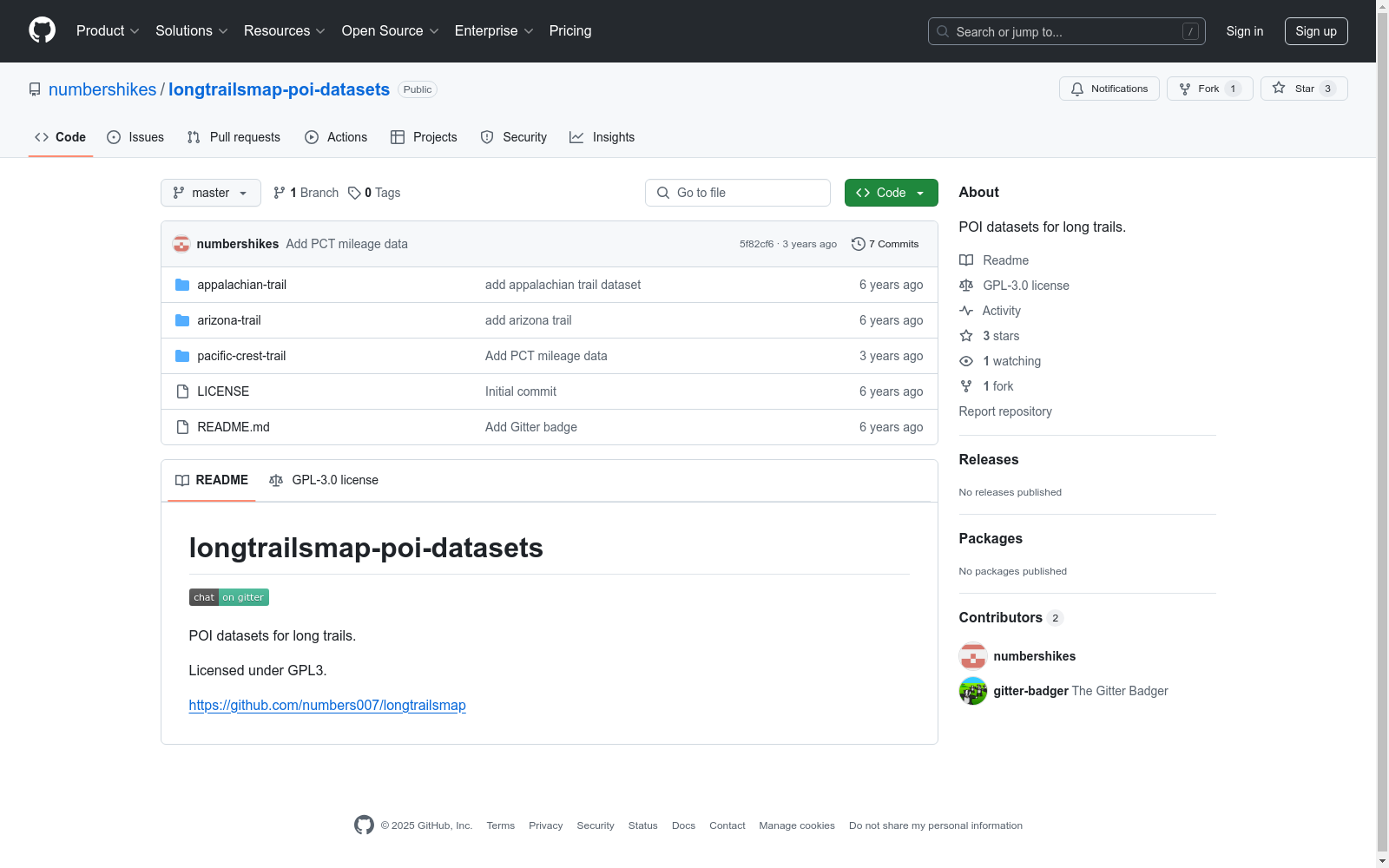Viewport: 1389px width, 868px height.
Task: Open the README.md file
Action: (x=234, y=427)
